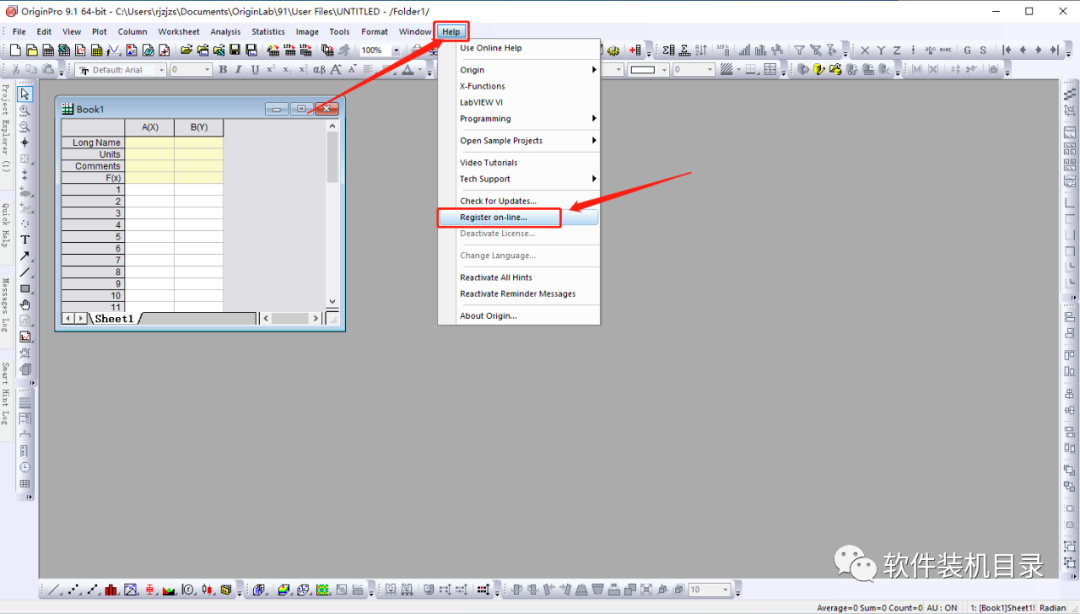Choose Register on-line from Help menu

519,217
